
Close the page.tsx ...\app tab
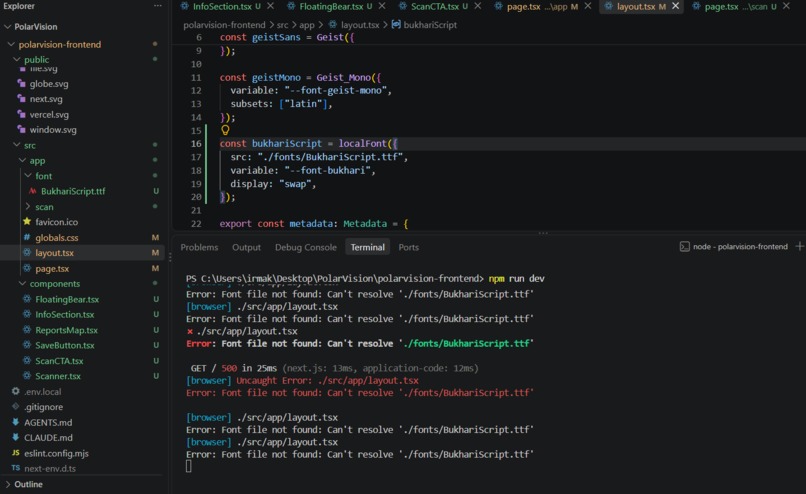(x=588, y=6)
